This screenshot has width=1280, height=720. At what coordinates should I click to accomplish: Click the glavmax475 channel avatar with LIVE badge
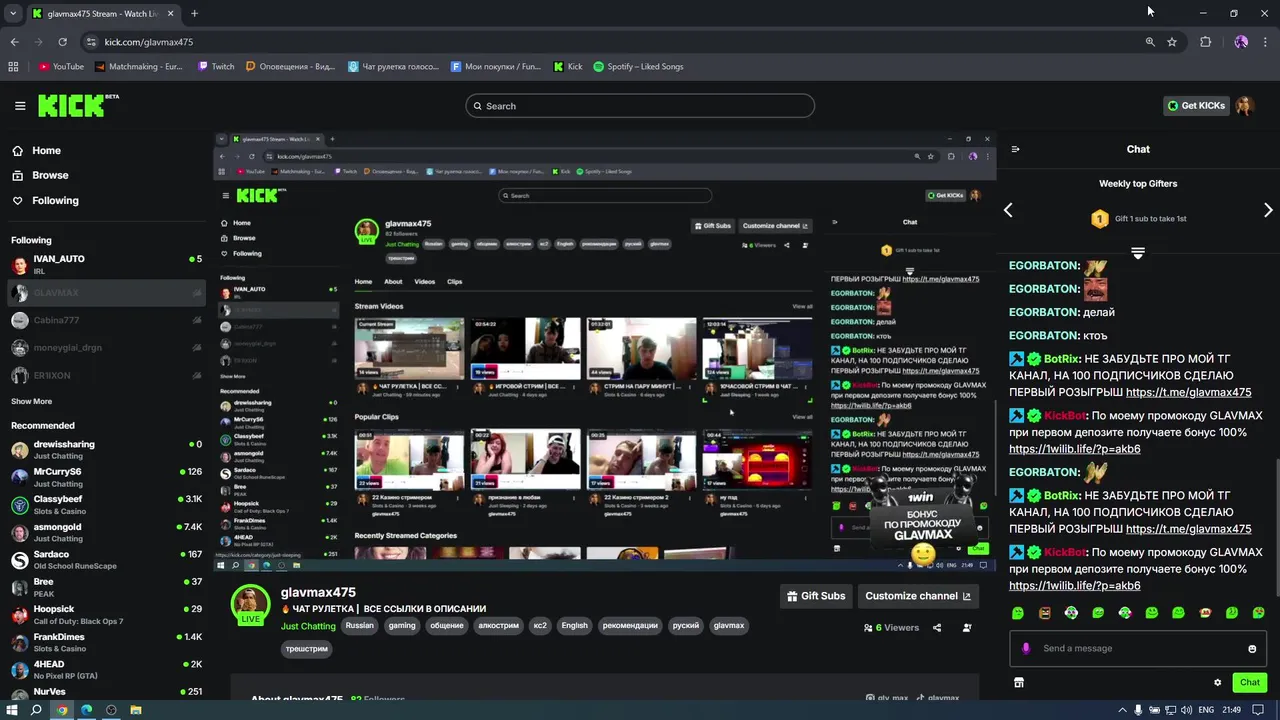pyautogui.click(x=250, y=606)
